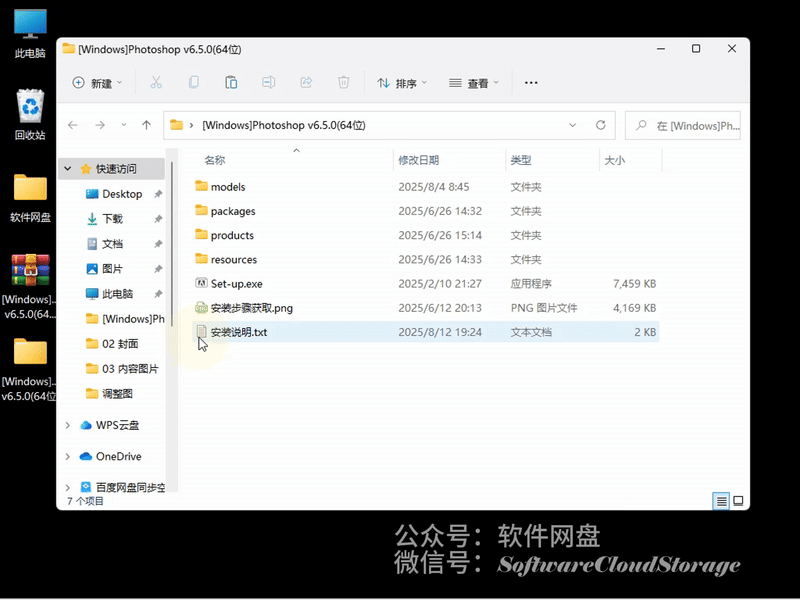
Task: Click the Paste icon in the toolbar
Action: click(x=231, y=82)
